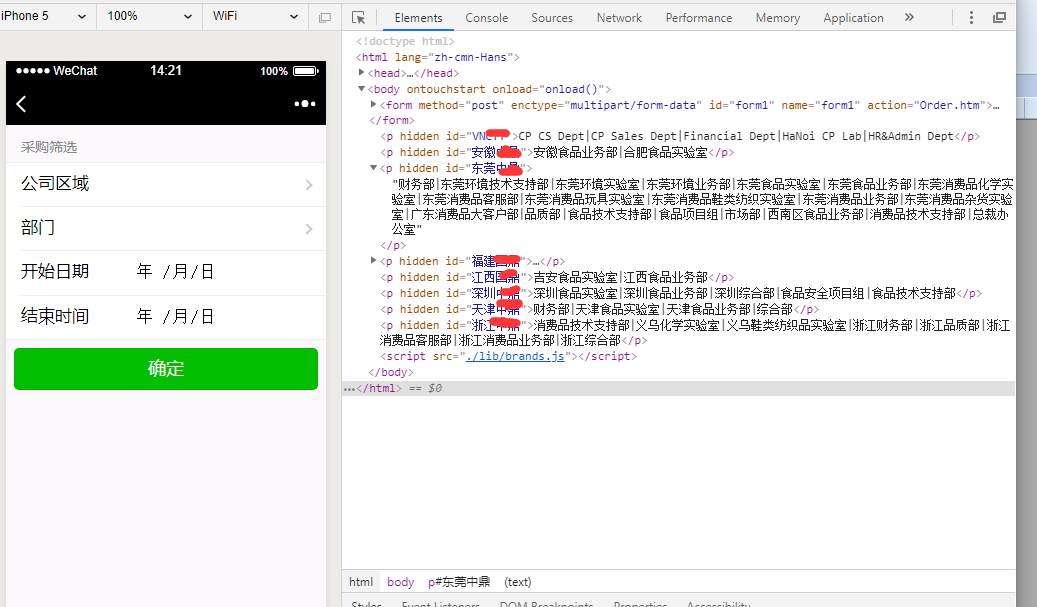Select the closing </html> == $0 line

click(x=679, y=388)
